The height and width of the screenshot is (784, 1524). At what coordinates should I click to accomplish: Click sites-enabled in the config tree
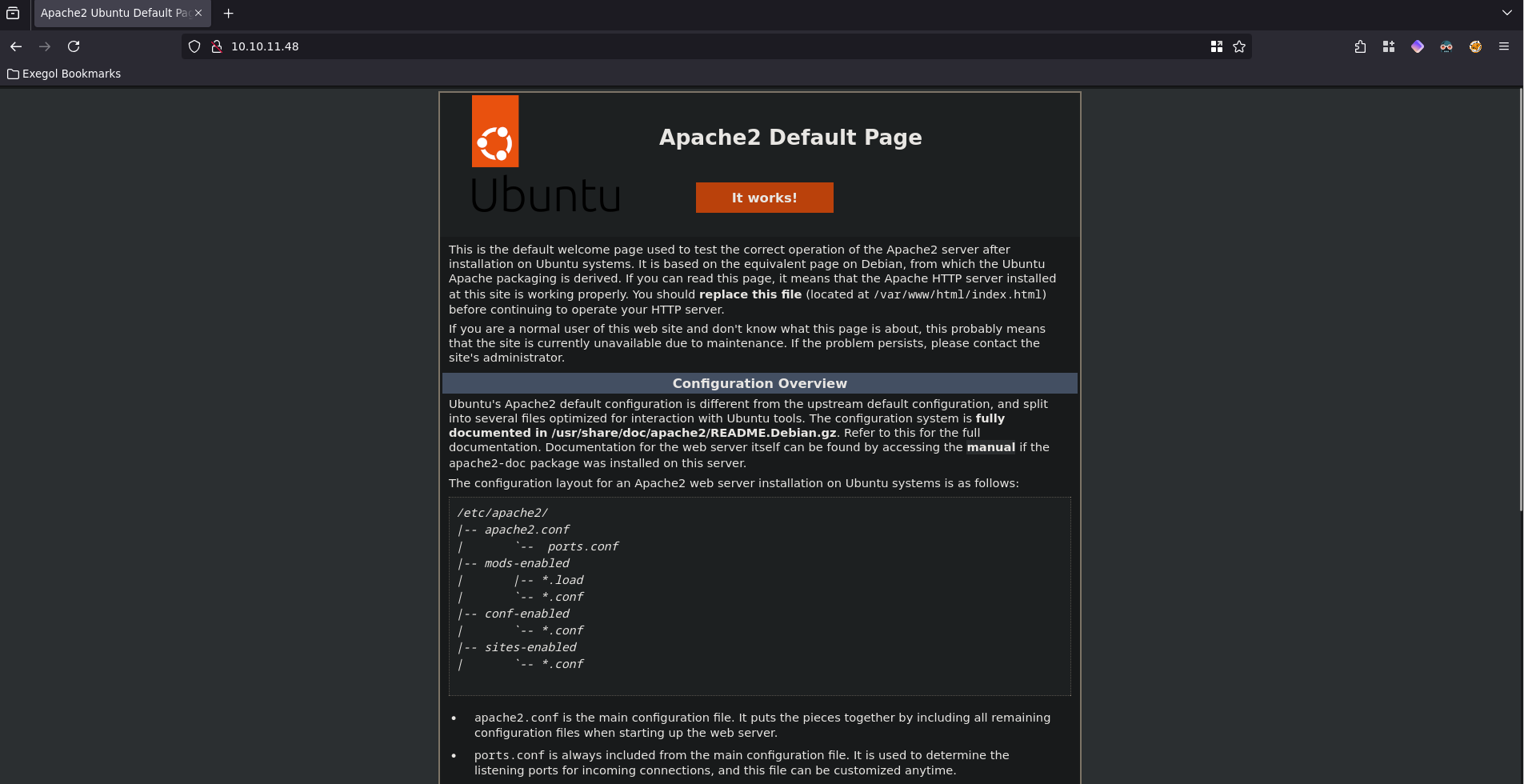tap(530, 647)
